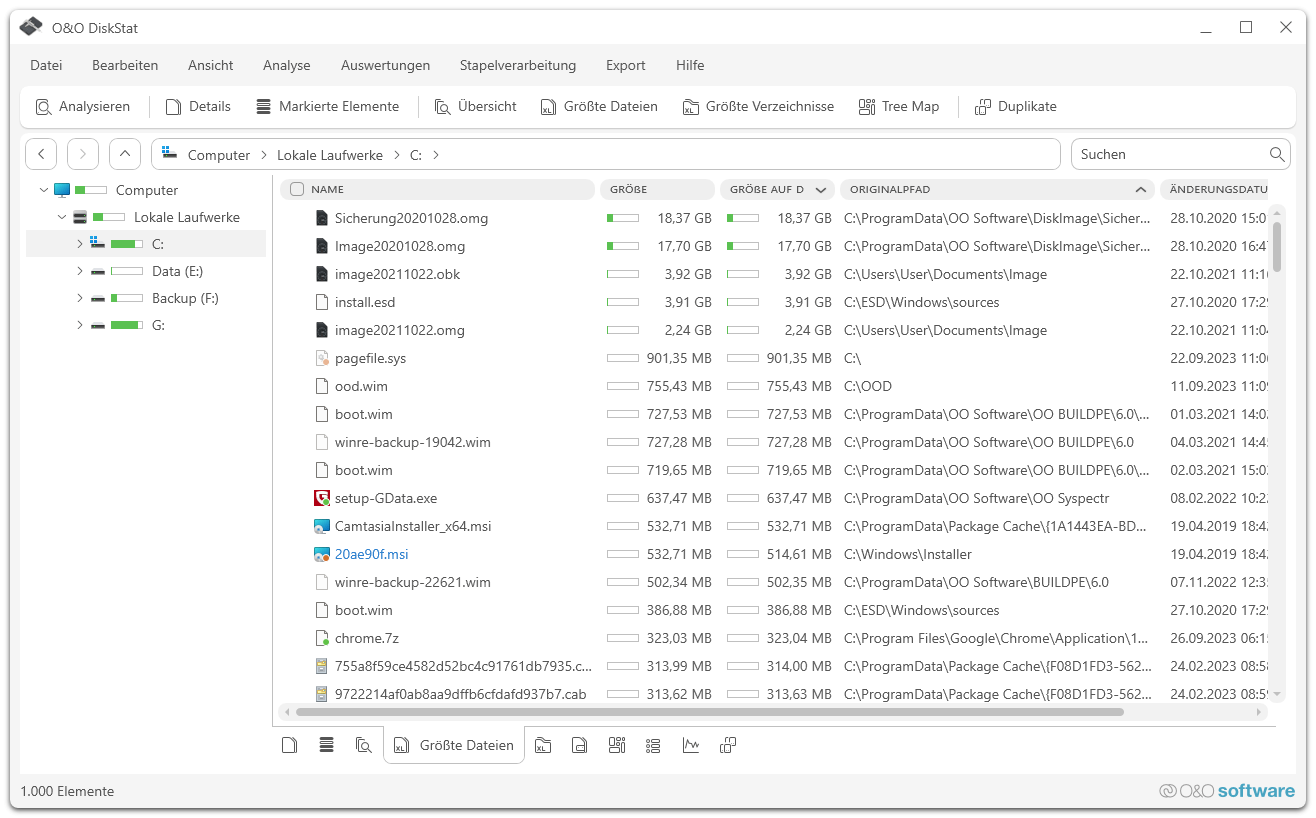This screenshot has width=1316, height=818.
Task: Expand the Backup (F:) drive node
Action: click(80, 298)
